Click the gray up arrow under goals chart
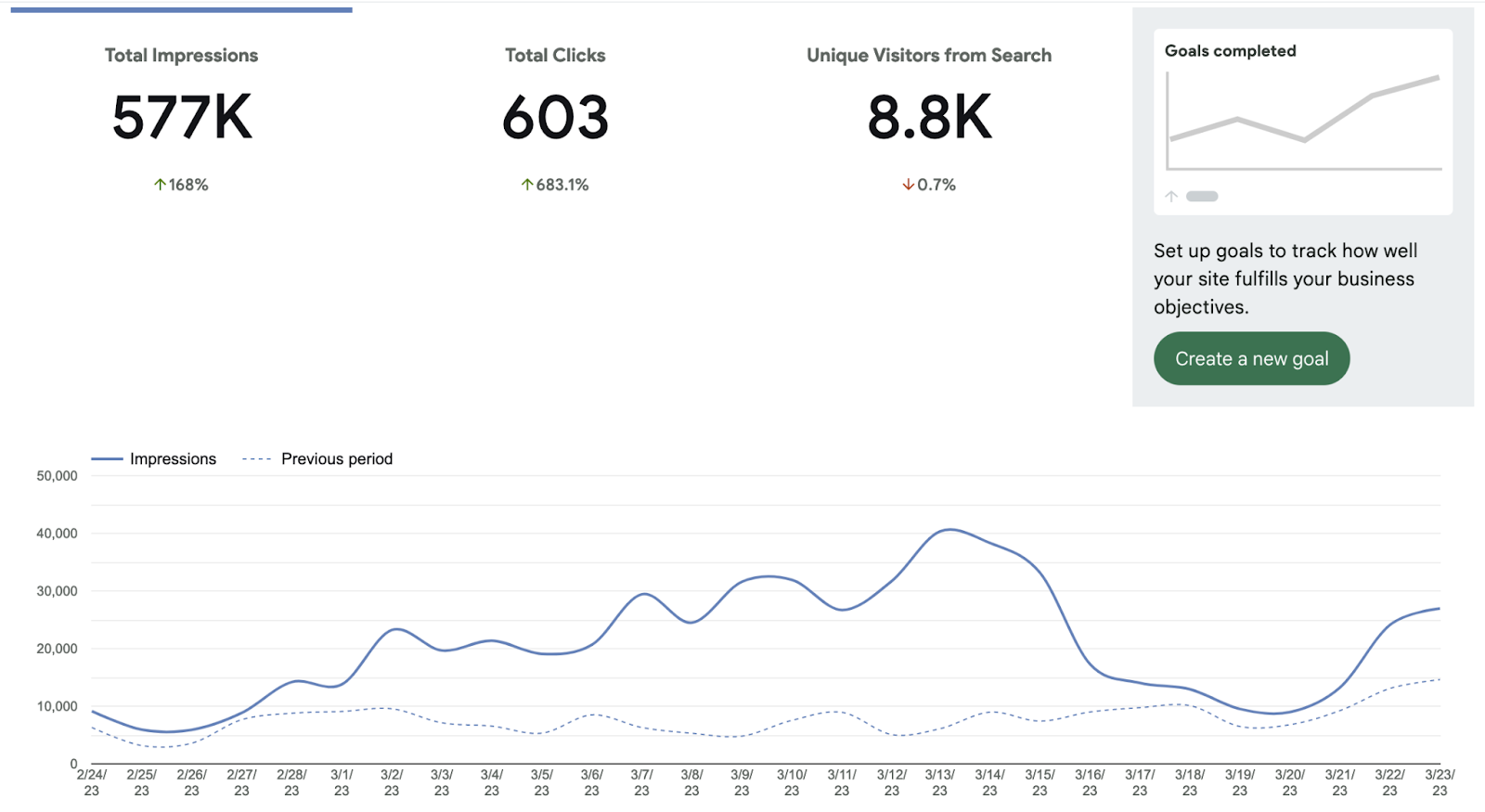 click(1171, 196)
